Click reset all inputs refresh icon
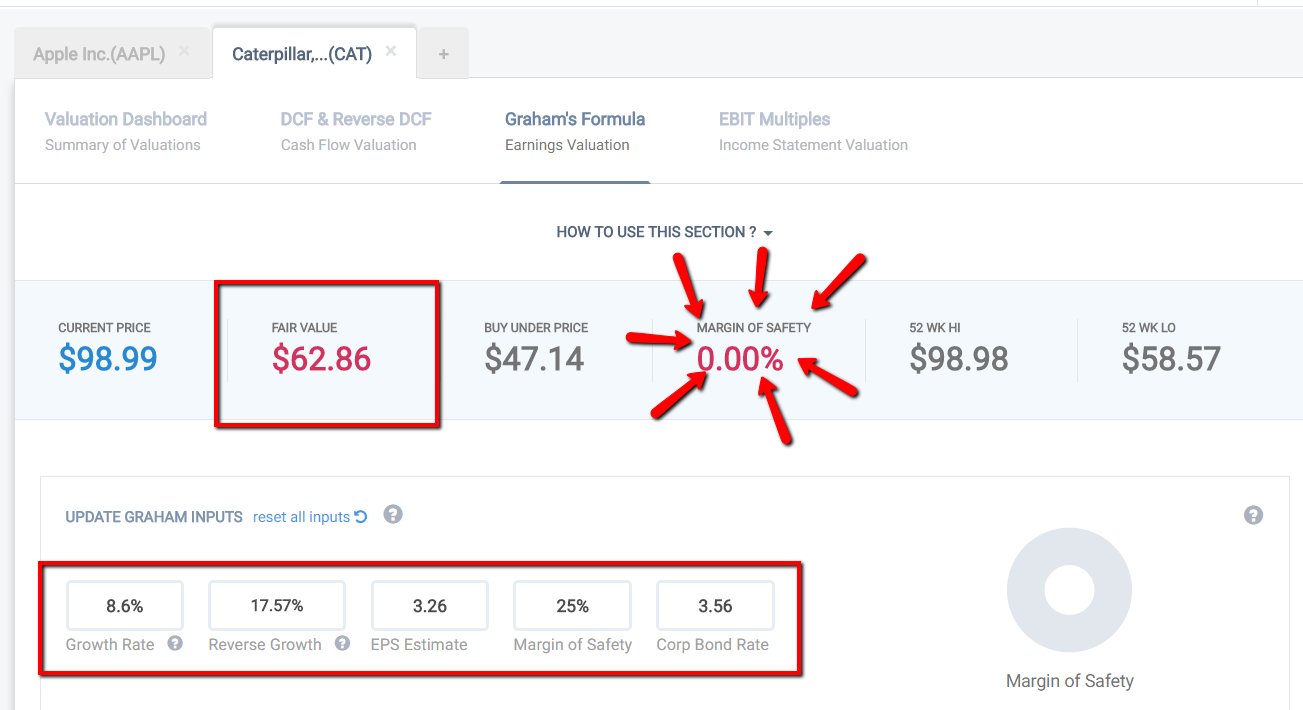Screen dimensions: 1303x710 point(361,517)
